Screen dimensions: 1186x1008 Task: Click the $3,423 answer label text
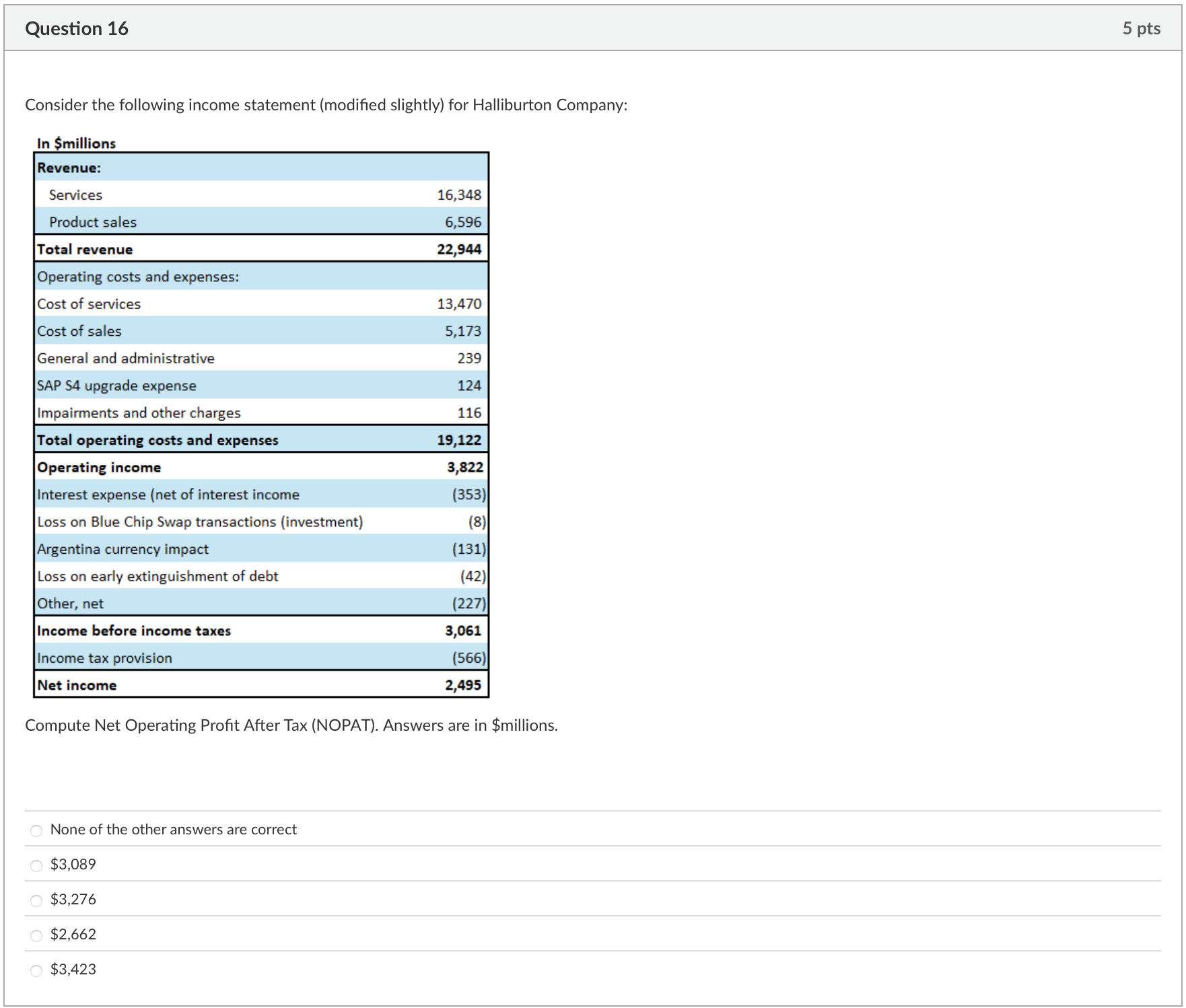click(72, 970)
